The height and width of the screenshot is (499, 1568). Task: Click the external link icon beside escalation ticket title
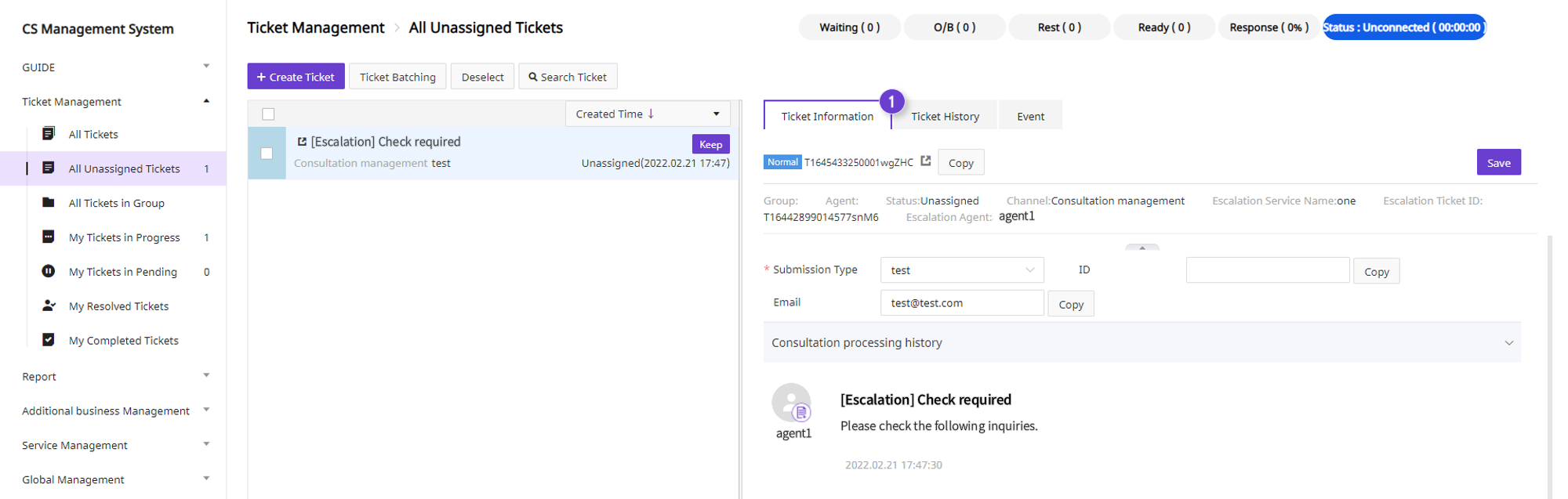(302, 142)
